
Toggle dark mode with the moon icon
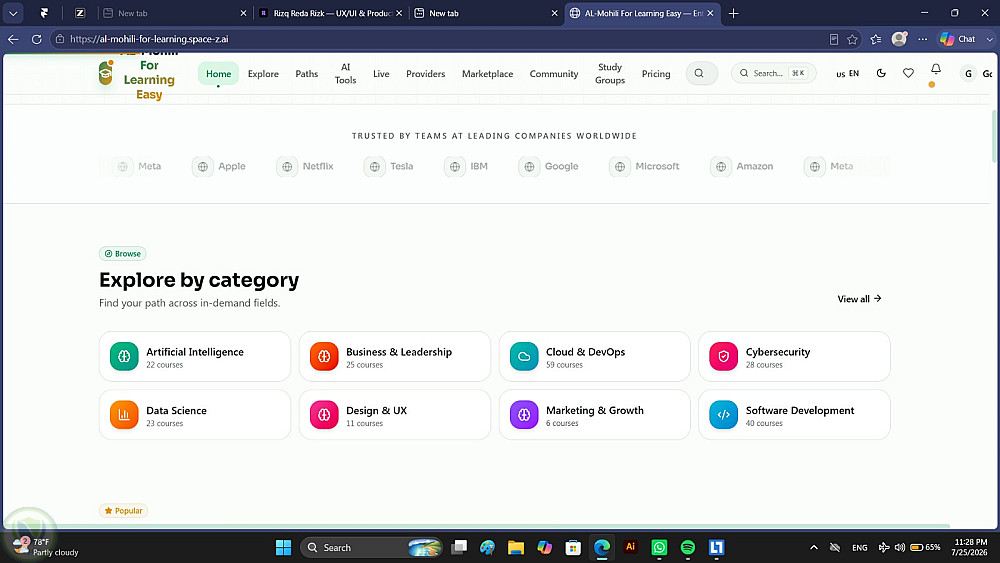coord(881,73)
